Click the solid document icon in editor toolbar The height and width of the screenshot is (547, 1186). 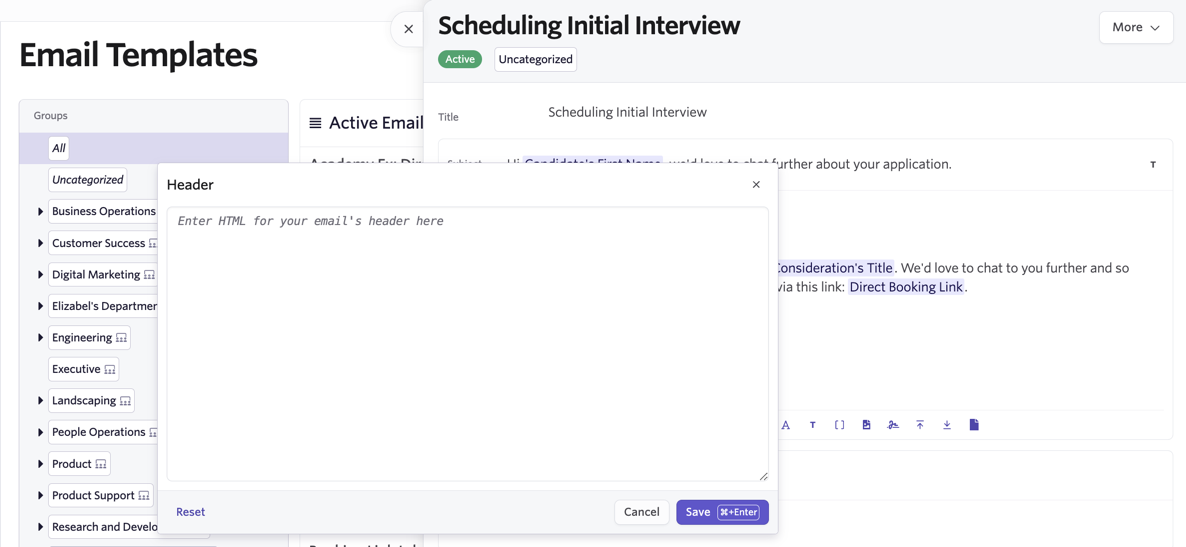(x=974, y=425)
